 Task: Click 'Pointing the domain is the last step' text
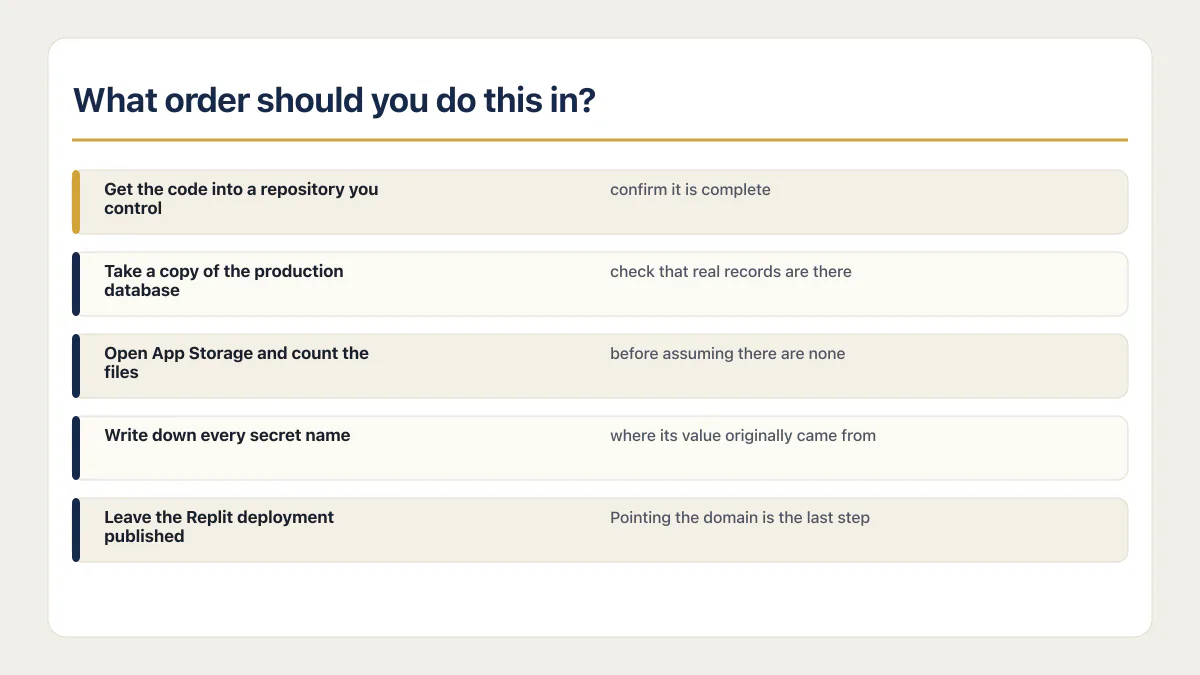click(740, 518)
